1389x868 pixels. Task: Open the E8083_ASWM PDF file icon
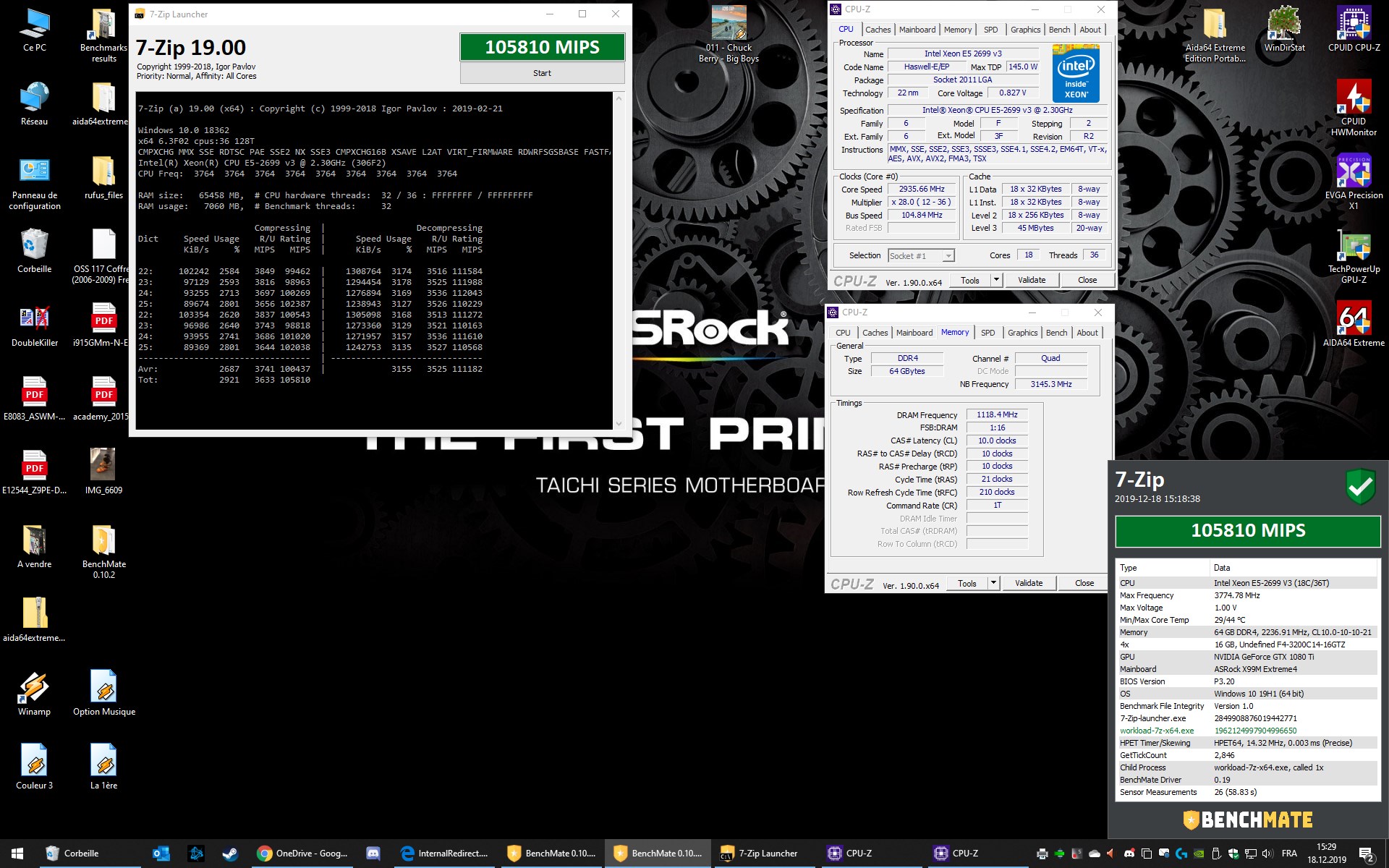34,399
